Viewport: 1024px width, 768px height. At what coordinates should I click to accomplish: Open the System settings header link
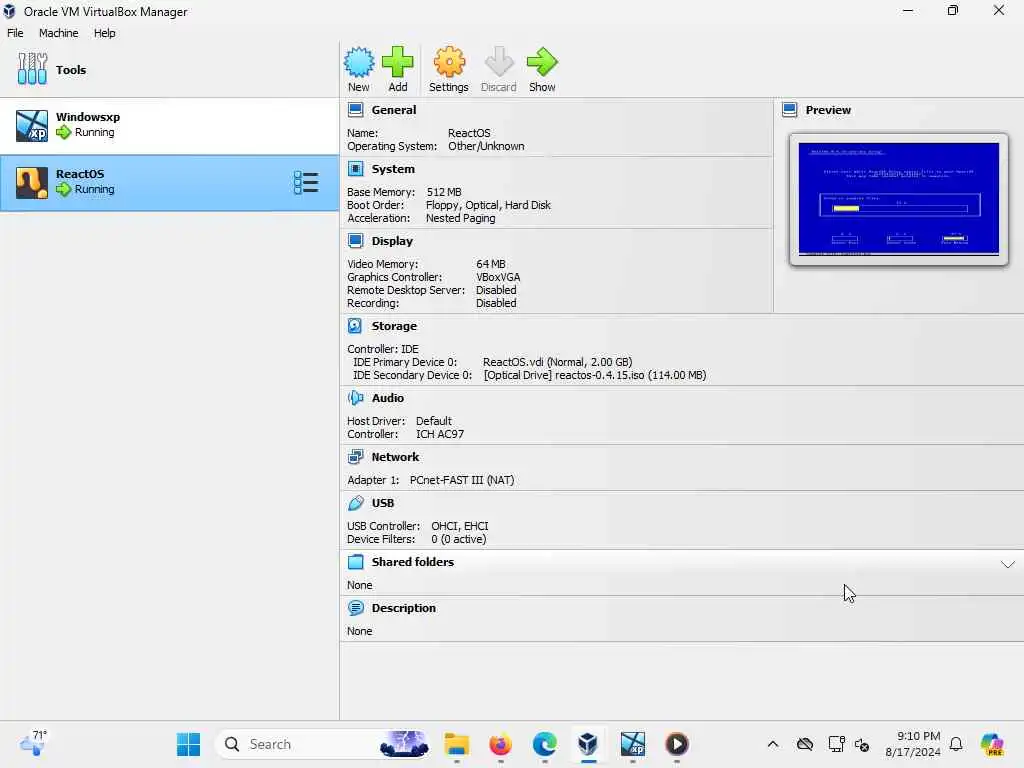tap(393, 169)
